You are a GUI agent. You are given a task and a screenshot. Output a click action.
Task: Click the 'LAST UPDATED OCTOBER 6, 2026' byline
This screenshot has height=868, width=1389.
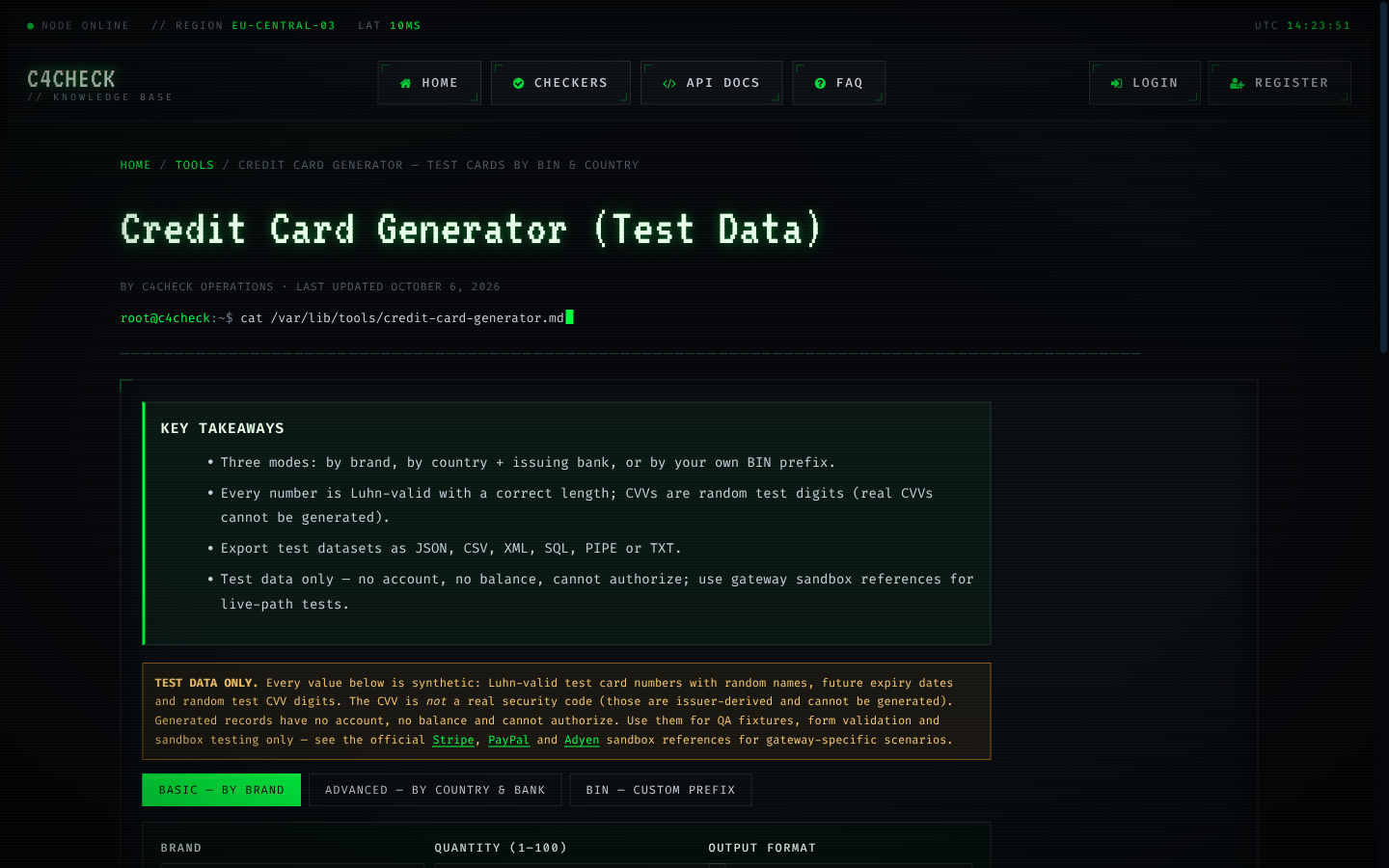click(398, 286)
